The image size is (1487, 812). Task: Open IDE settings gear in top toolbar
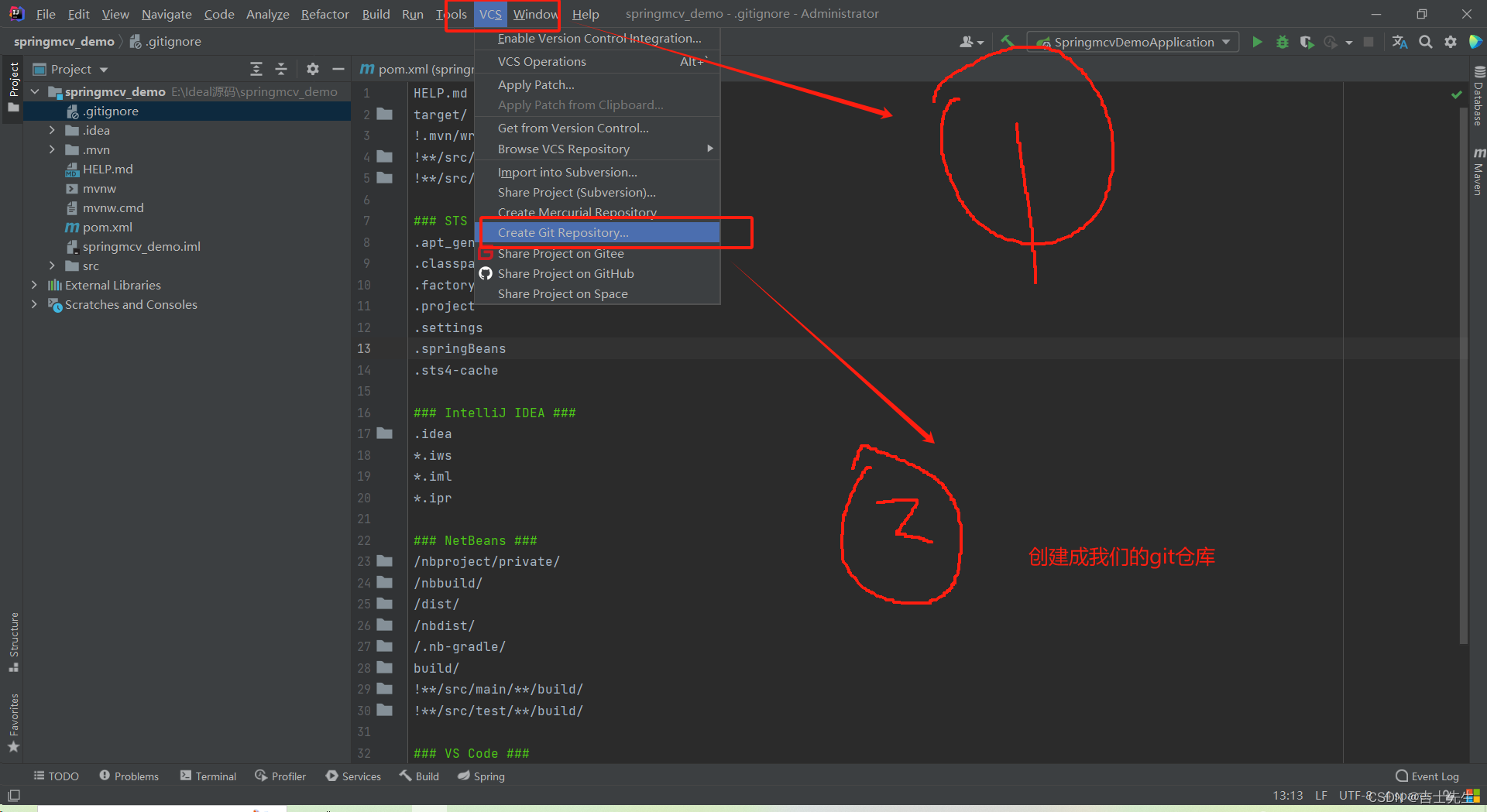pyautogui.click(x=1451, y=42)
